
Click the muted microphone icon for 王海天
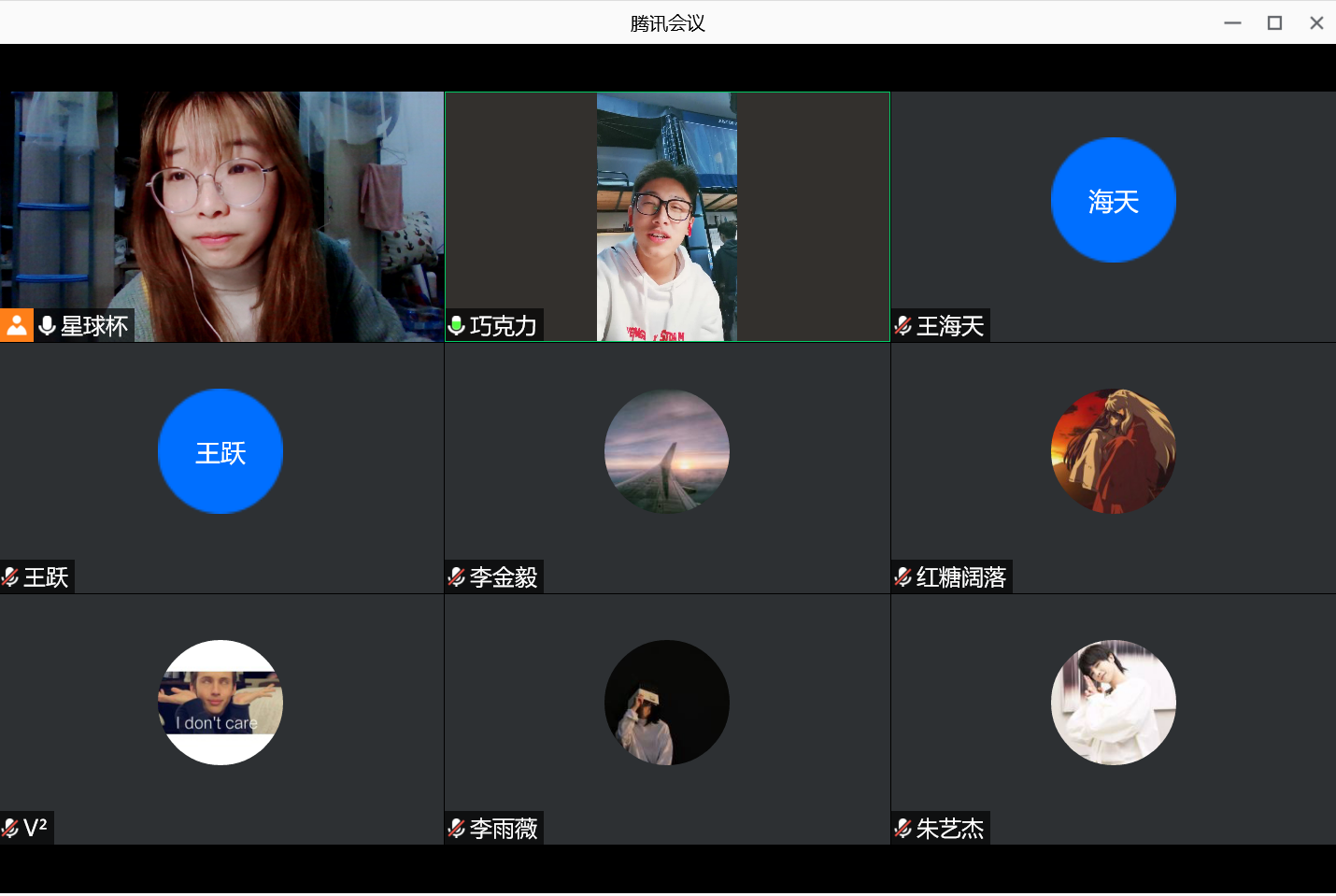point(903,325)
